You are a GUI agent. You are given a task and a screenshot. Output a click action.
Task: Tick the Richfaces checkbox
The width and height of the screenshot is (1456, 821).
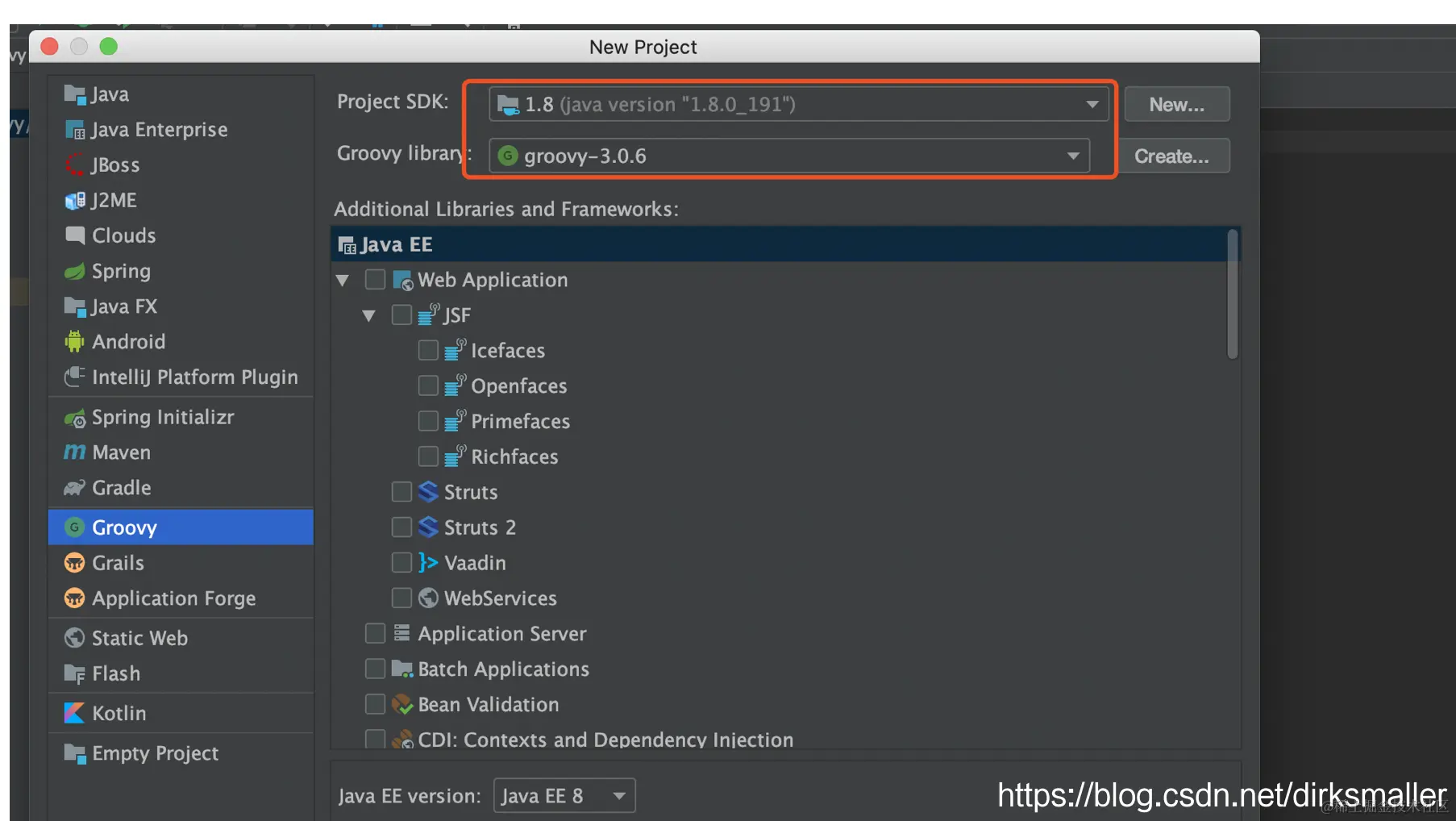428,456
